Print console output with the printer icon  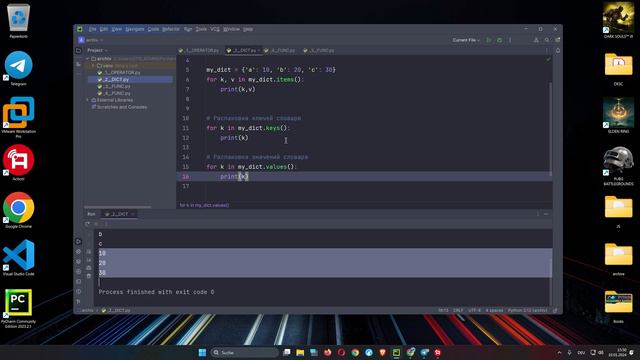pos(89,268)
